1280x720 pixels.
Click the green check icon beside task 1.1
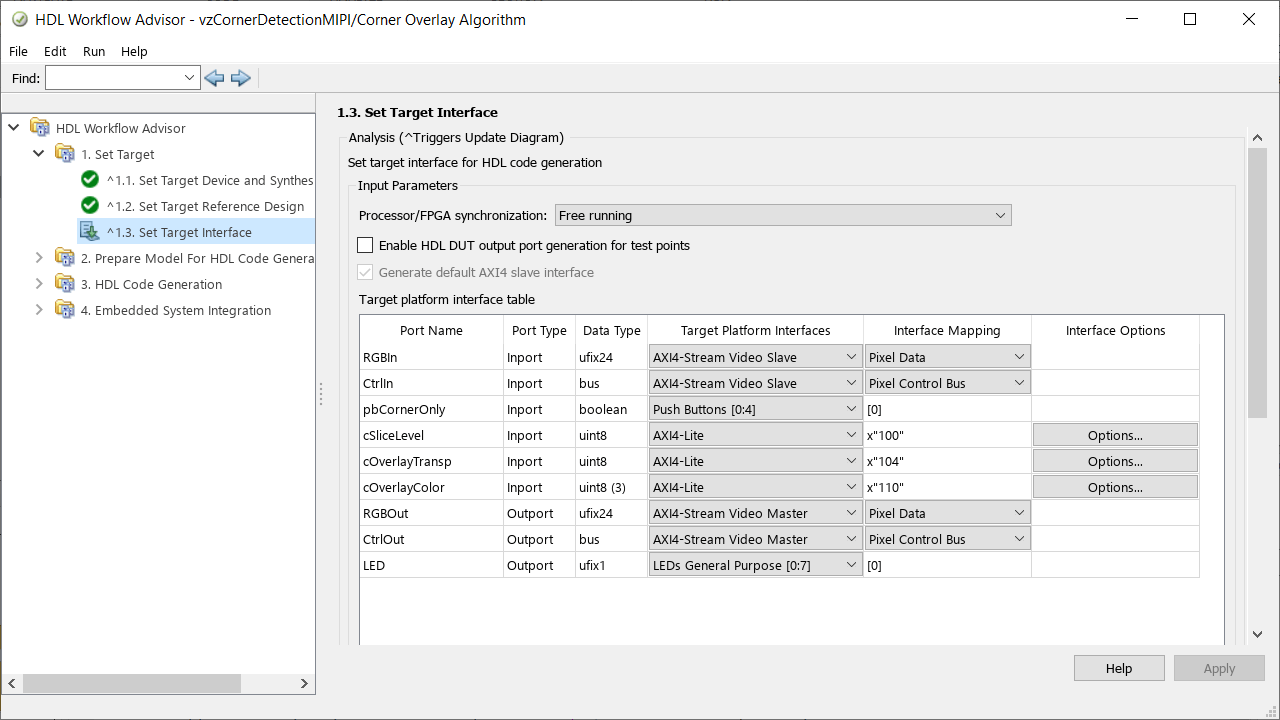[x=90, y=180]
